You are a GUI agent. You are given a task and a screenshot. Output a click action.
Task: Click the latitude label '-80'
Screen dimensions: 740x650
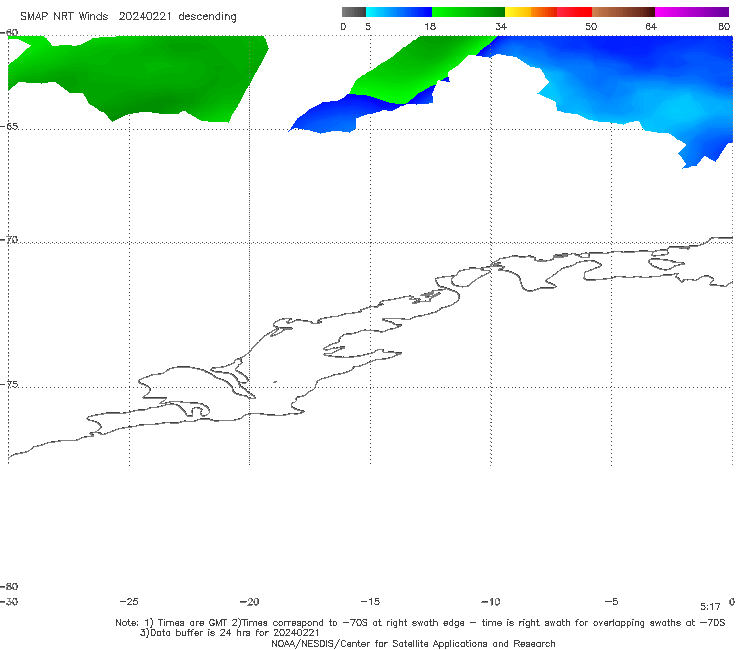coord(9,586)
